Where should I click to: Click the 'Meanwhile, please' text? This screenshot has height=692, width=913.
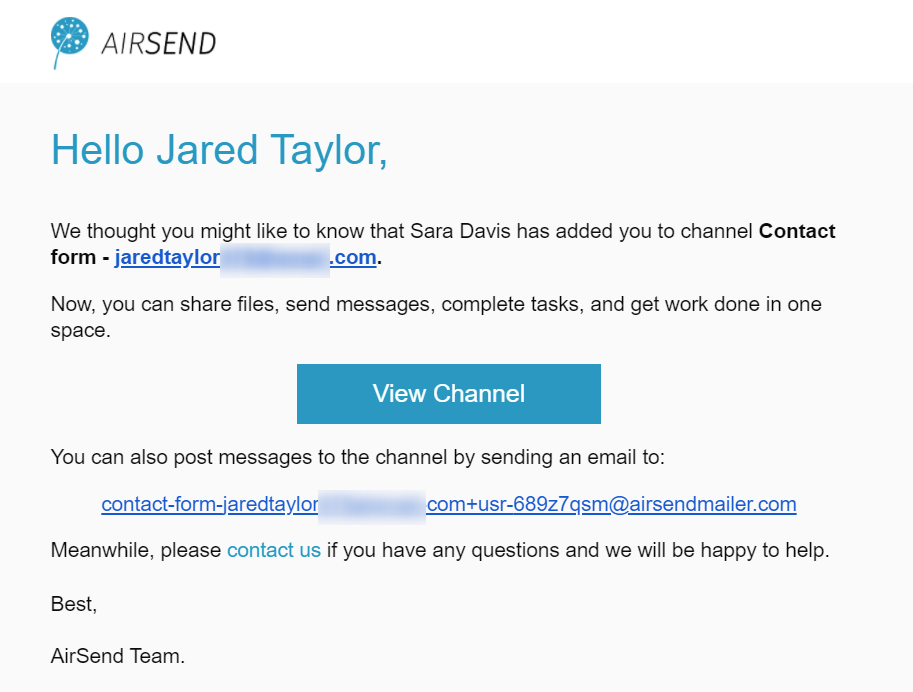tap(136, 550)
